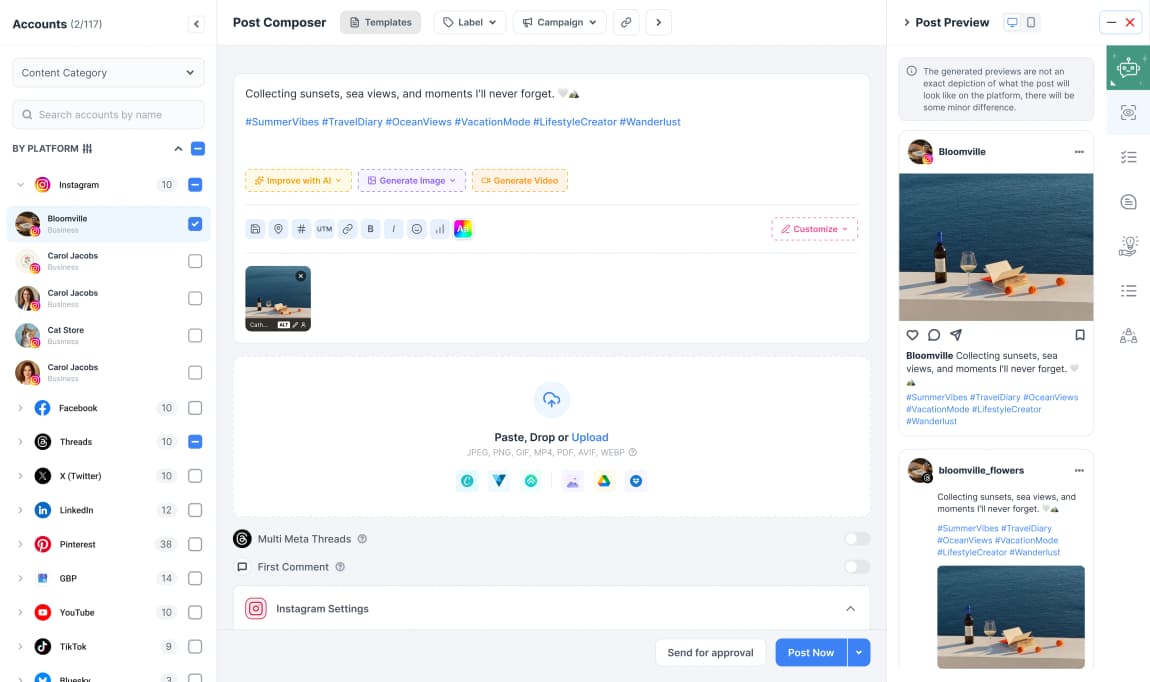
Task: Switch preview to desktop view icon
Action: pos(1012,22)
